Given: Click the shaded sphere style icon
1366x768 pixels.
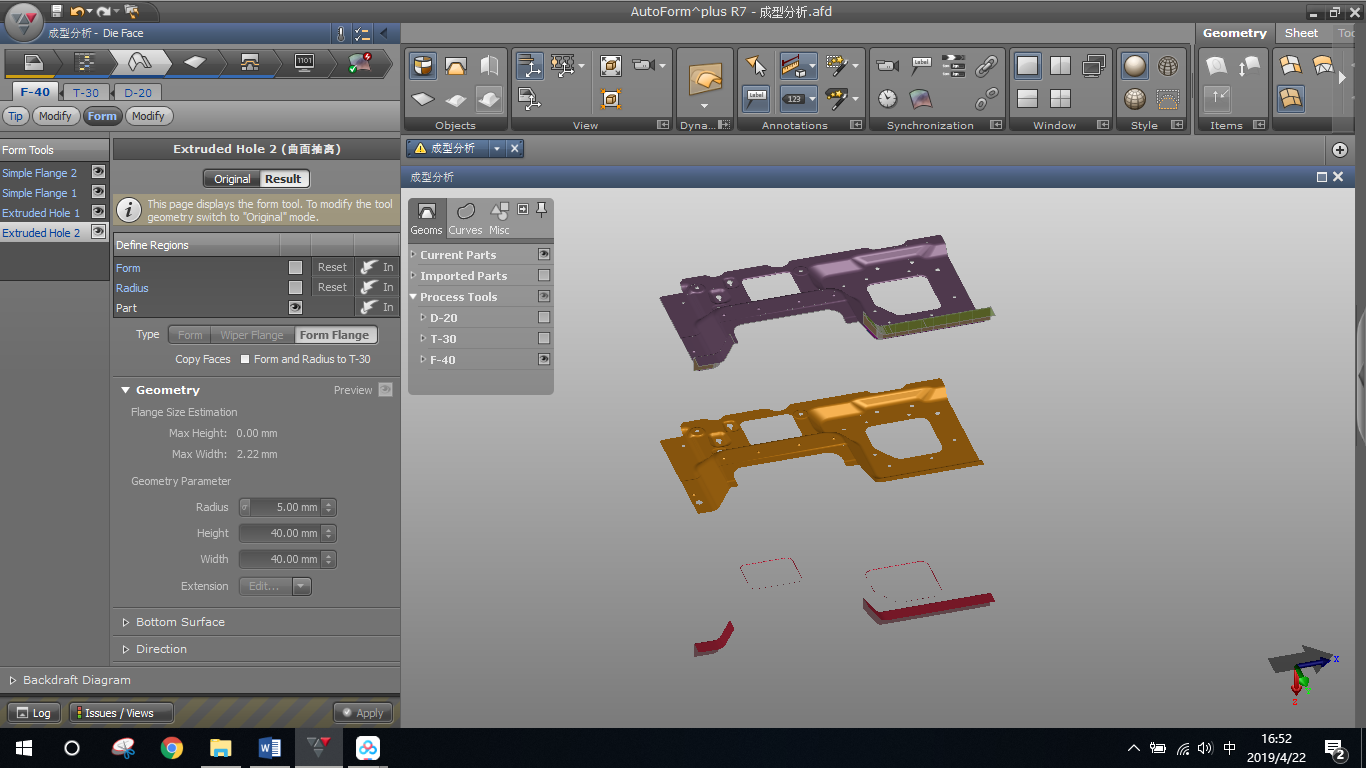Looking at the screenshot, I should click(x=1135, y=67).
